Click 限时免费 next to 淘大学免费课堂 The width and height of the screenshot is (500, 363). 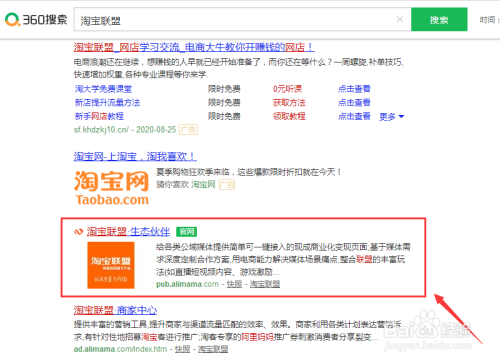[224, 89]
